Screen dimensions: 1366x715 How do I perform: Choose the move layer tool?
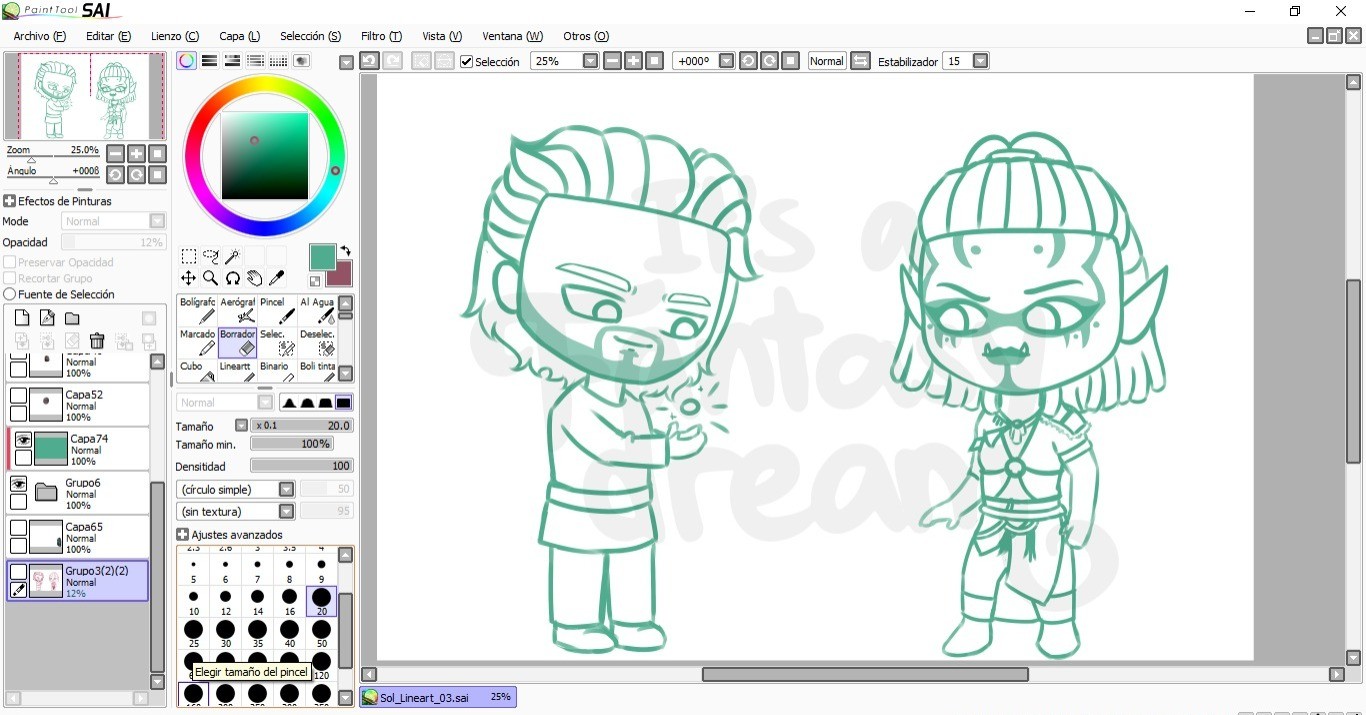coord(188,278)
